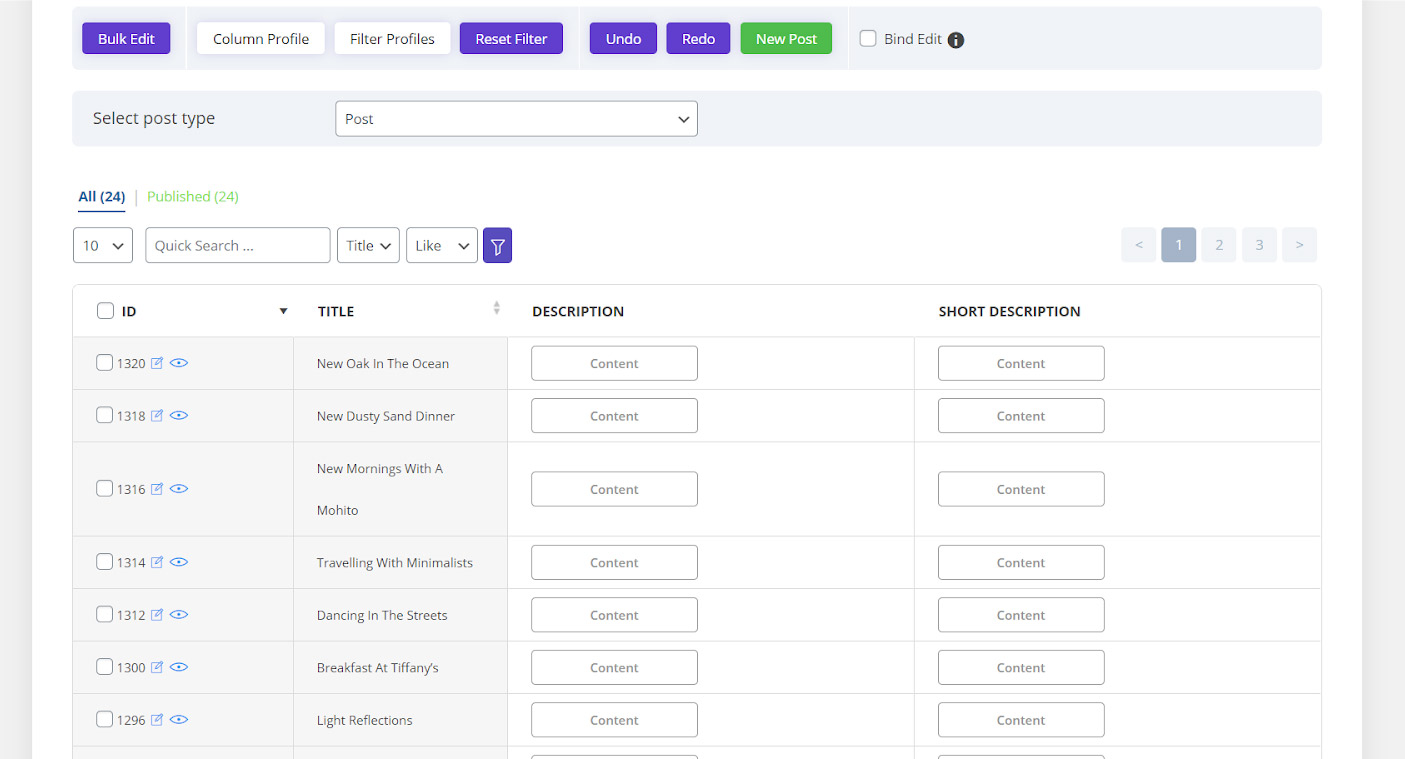This screenshot has width=1405, height=759.
Task: Switch to the All (24) tab
Action: [102, 196]
